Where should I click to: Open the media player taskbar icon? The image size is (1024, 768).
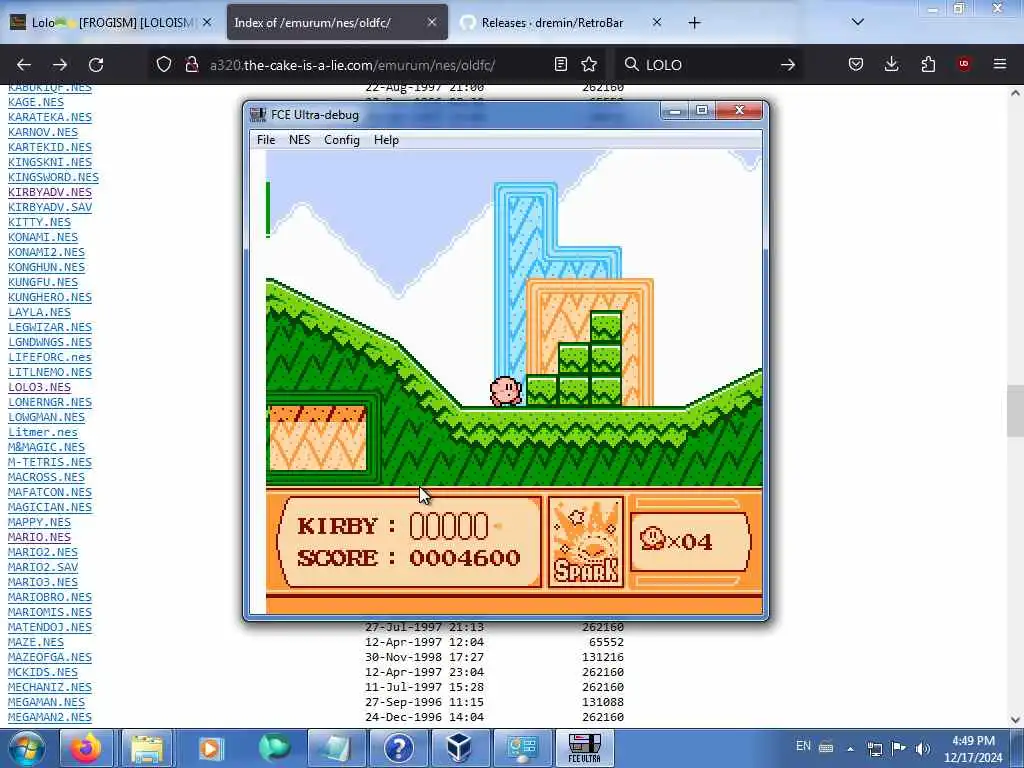tap(211, 748)
